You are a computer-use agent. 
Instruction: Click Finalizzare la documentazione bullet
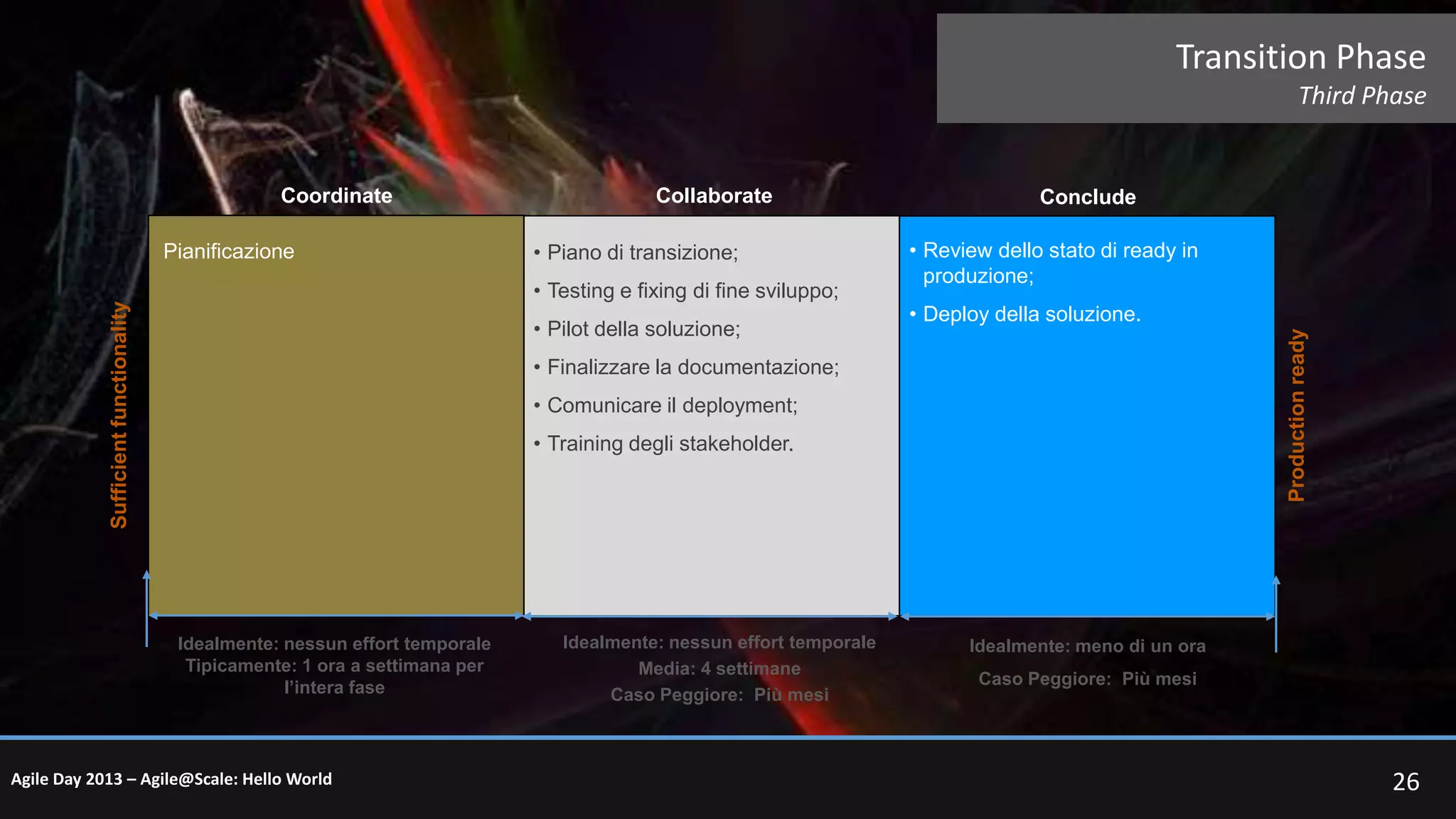click(692, 368)
